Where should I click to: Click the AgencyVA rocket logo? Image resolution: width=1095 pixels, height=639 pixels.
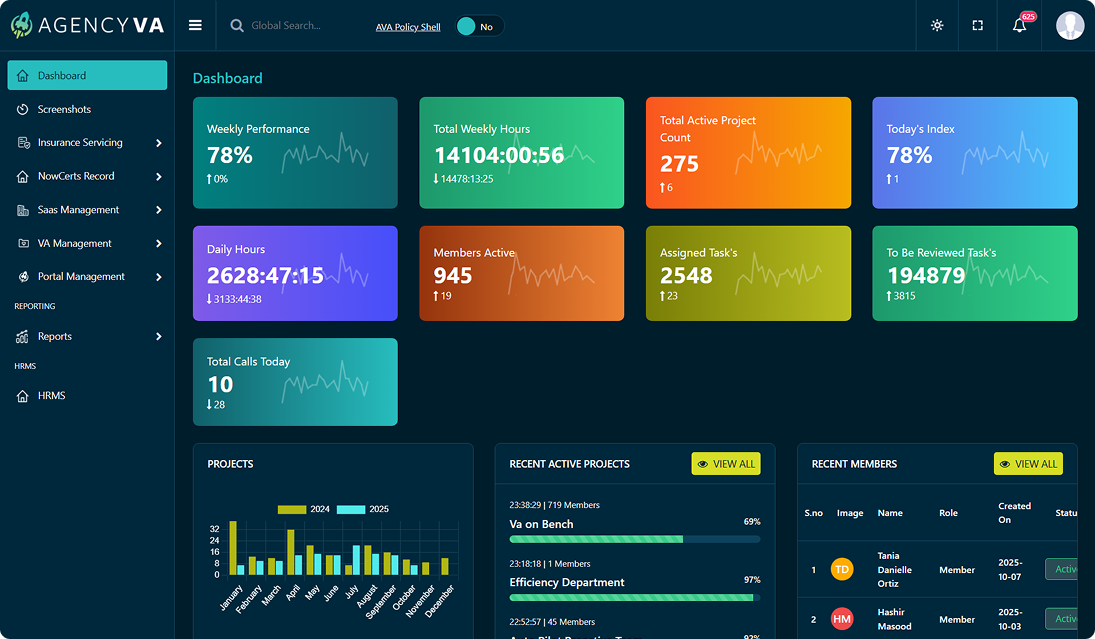coord(22,26)
